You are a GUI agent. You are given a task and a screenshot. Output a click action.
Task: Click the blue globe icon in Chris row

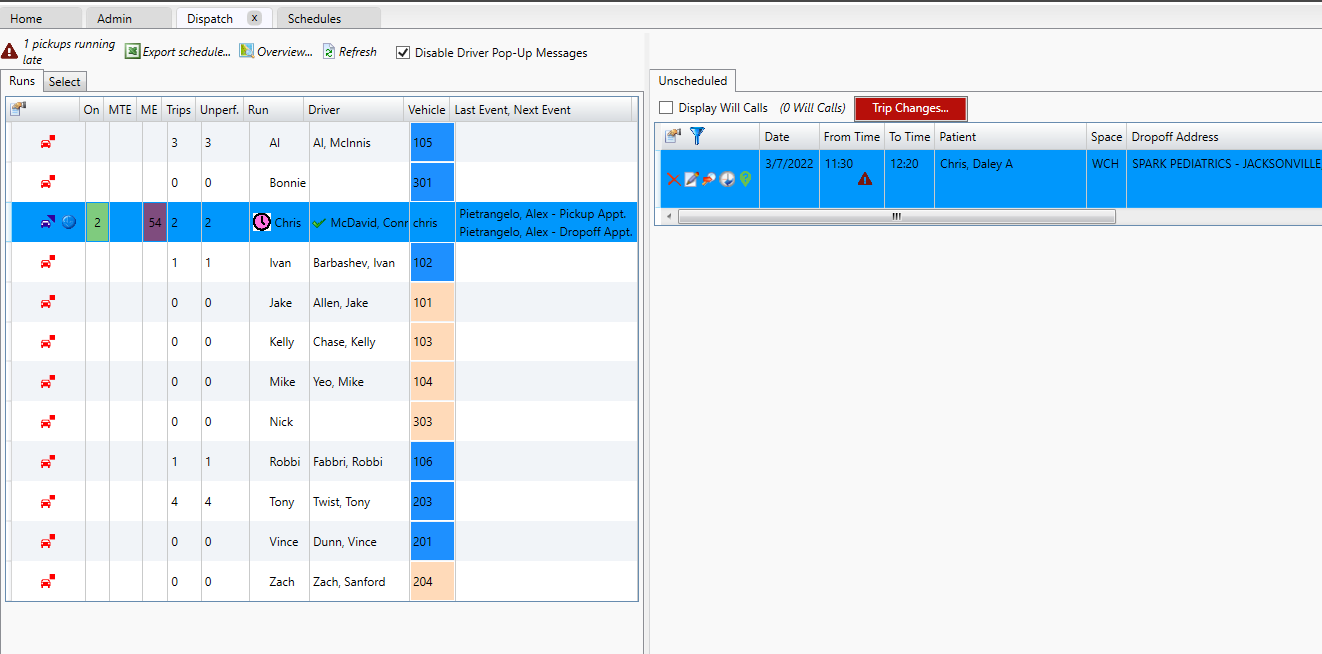tap(69, 222)
